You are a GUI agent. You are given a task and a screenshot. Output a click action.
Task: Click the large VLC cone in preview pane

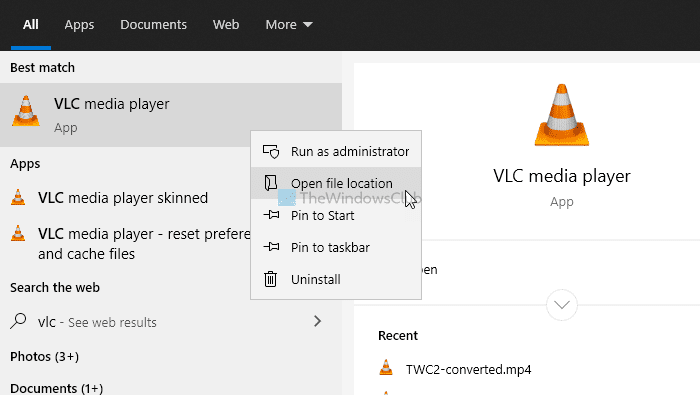click(x=562, y=115)
